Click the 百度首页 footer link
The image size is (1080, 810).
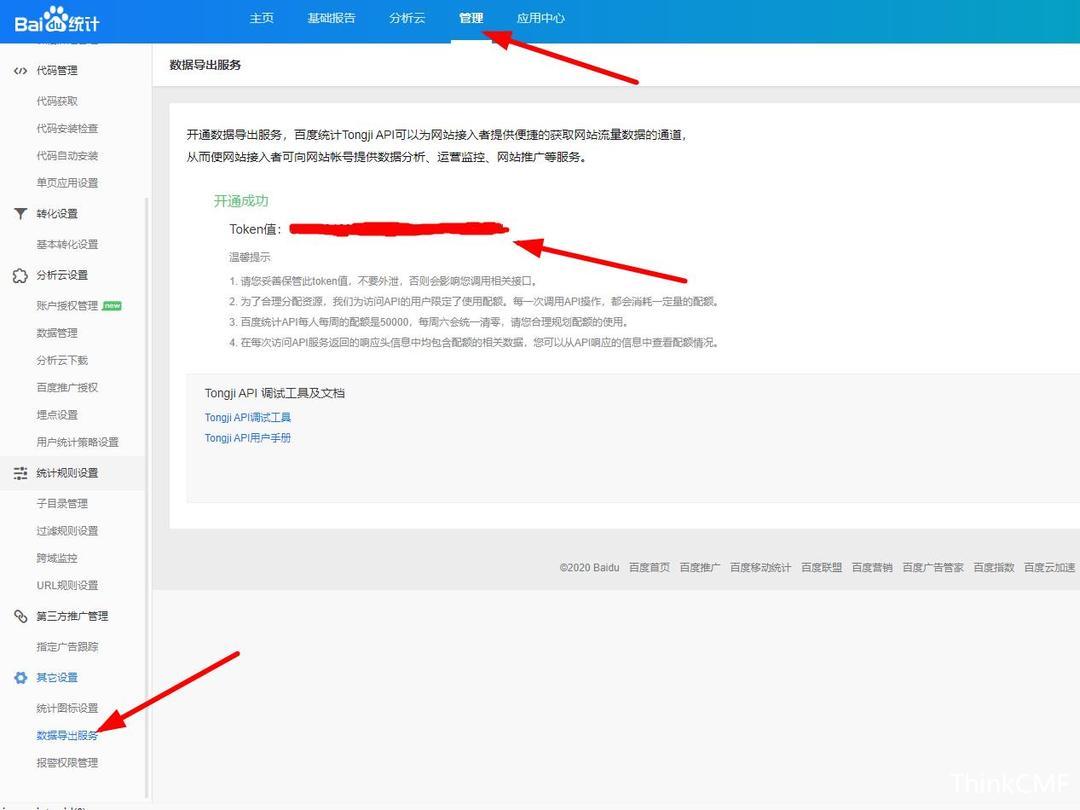click(650, 567)
